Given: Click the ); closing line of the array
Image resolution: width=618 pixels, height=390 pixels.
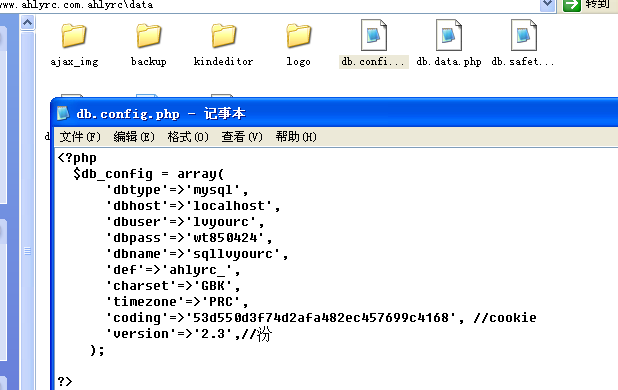Looking at the screenshot, I should point(97,350).
